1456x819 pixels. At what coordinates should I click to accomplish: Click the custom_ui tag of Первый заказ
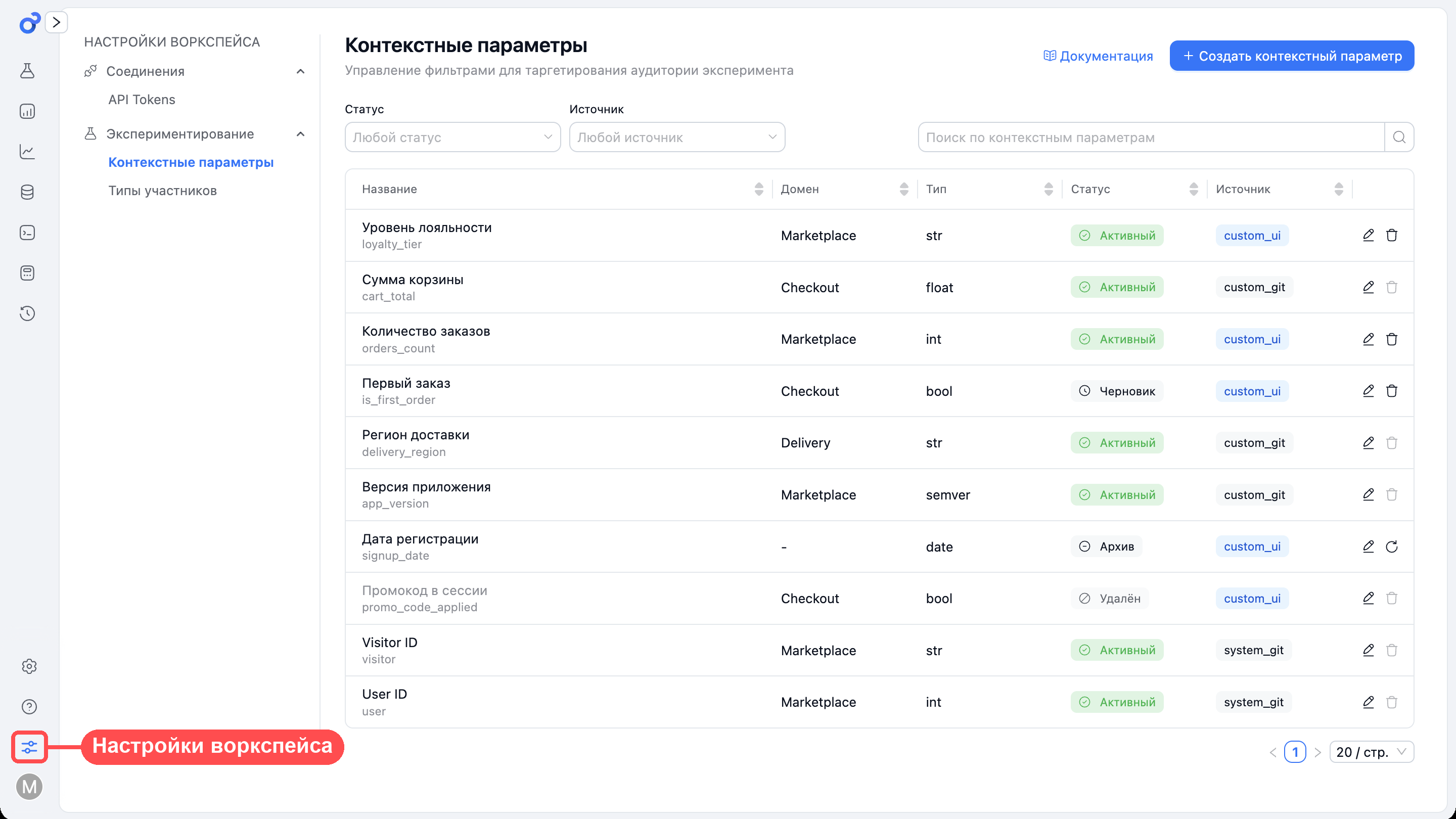point(1252,391)
